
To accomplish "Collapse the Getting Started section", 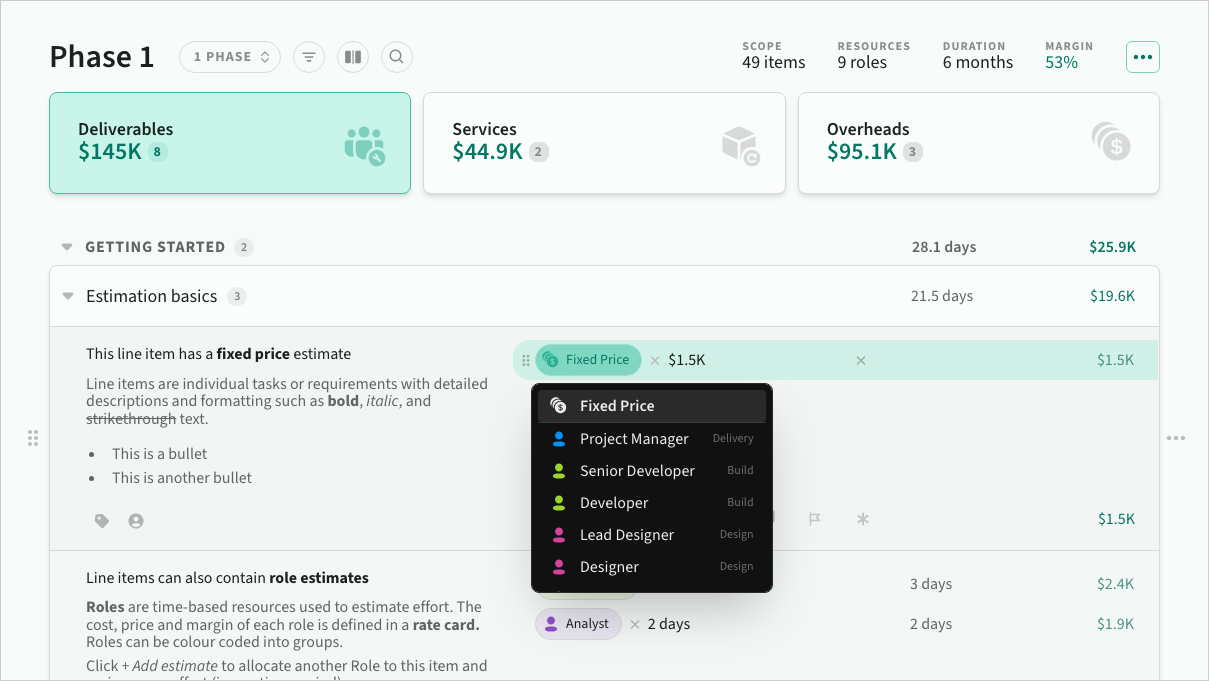I will click(67, 247).
